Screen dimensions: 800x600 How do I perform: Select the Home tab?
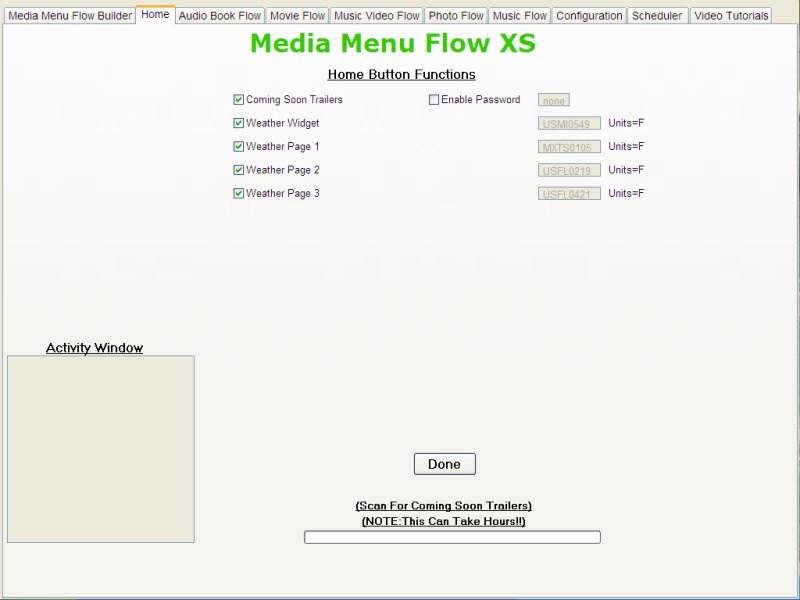pyautogui.click(x=155, y=15)
